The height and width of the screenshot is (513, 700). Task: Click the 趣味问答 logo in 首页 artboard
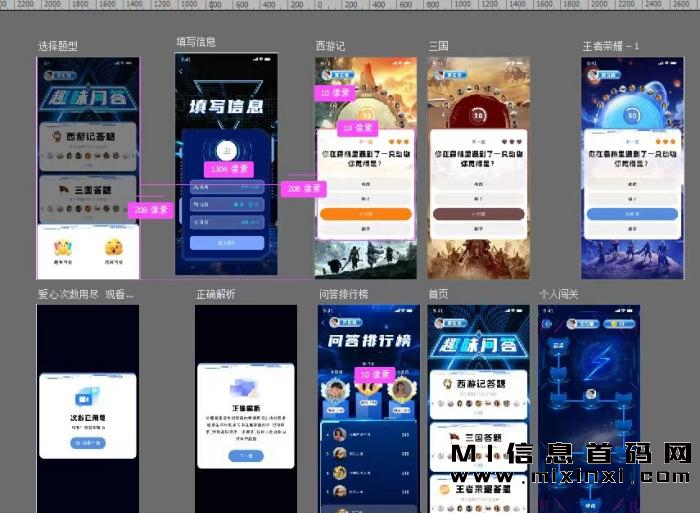point(478,345)
